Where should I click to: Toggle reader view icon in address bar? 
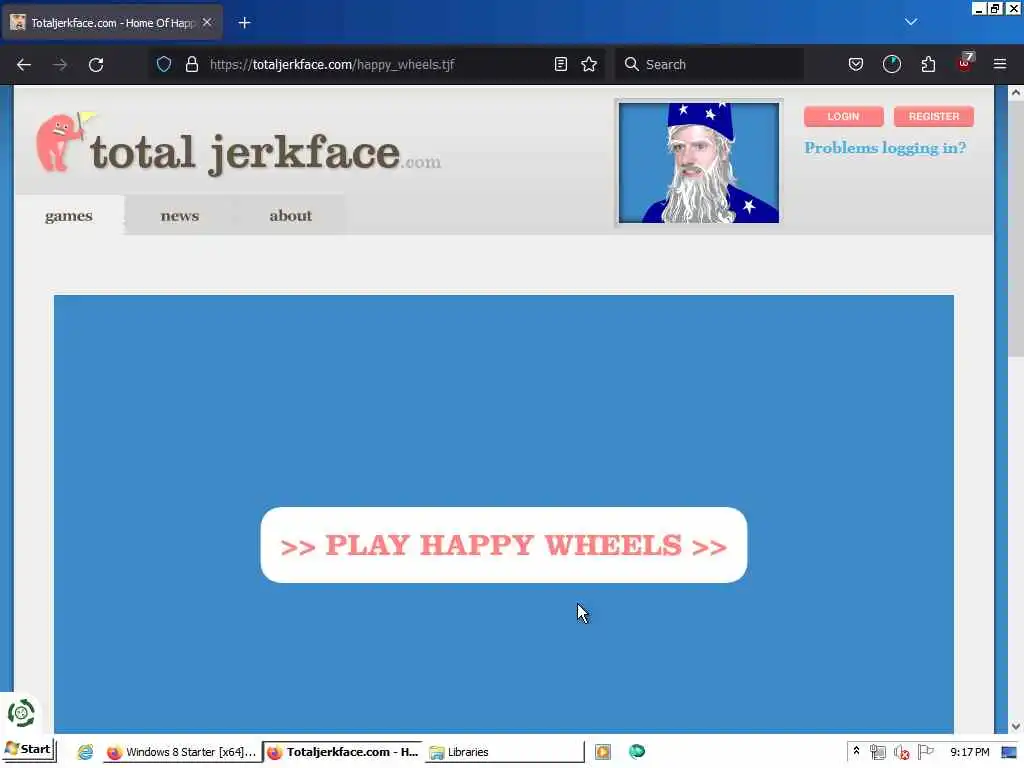[560, 64]
